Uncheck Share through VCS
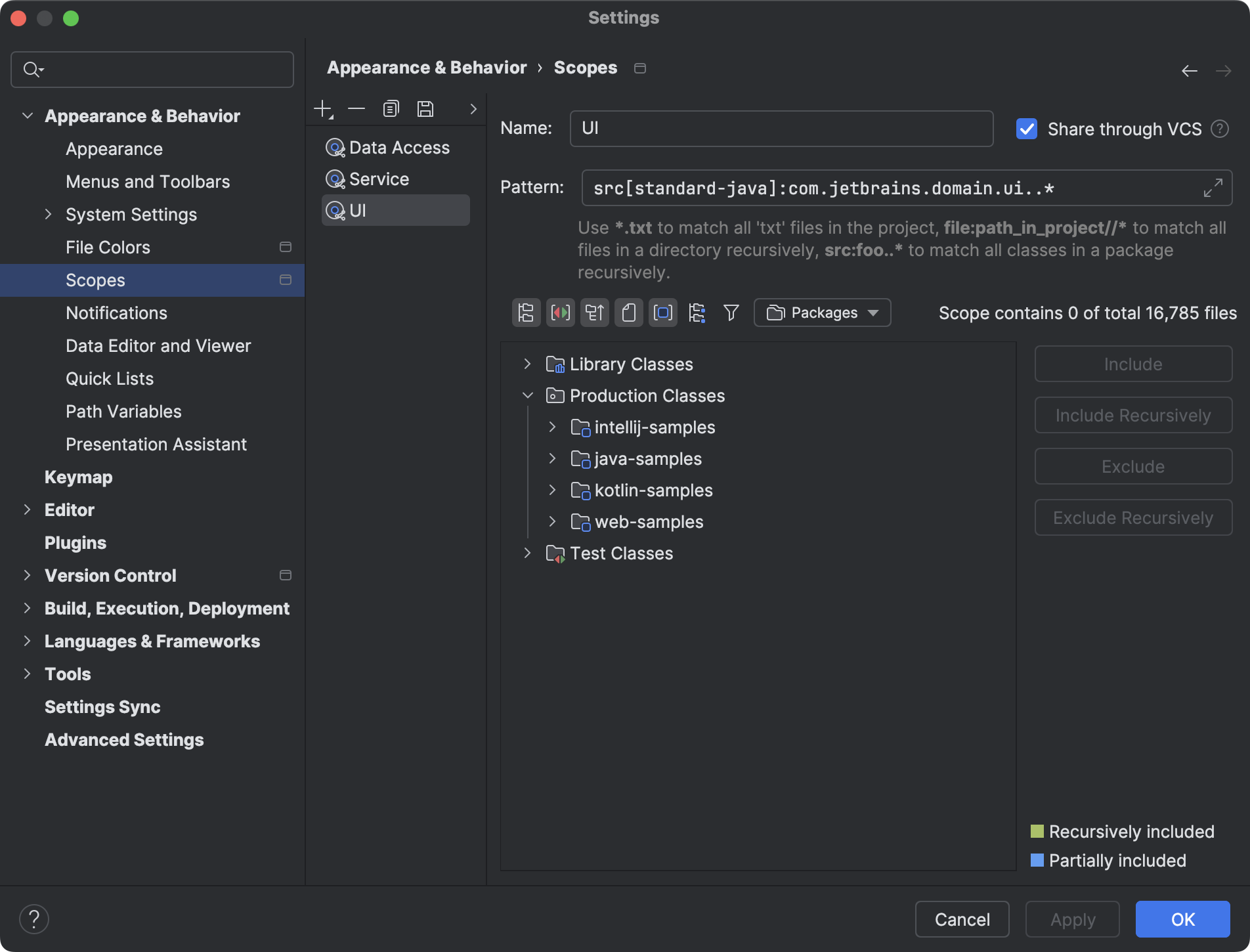The width and height of the screenshot is (1250, 952). coord(1026,129)
